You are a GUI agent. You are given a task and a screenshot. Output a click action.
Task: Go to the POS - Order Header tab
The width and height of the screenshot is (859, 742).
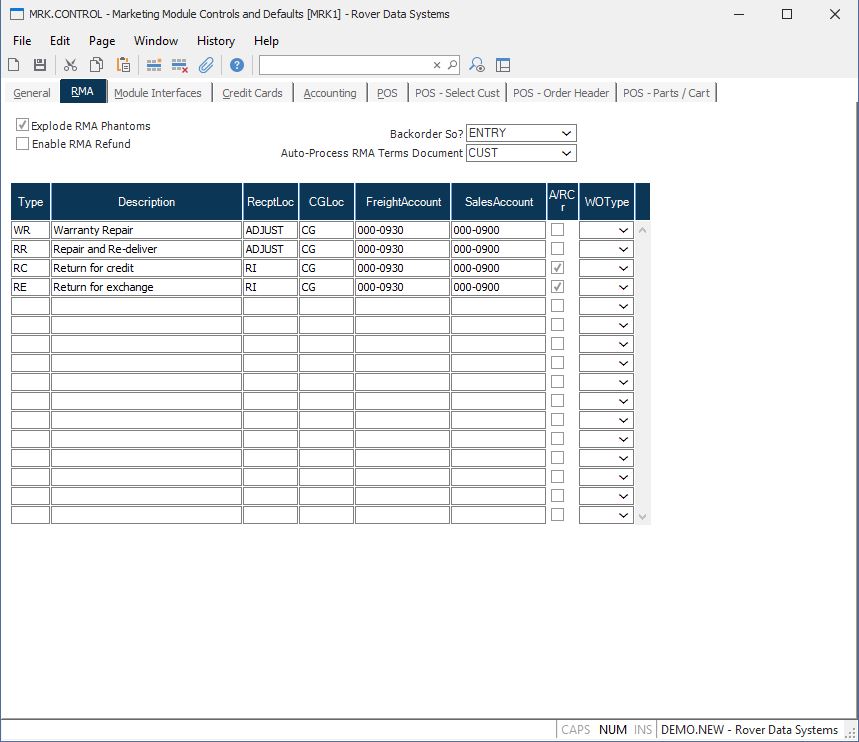(x=561, y=93)
